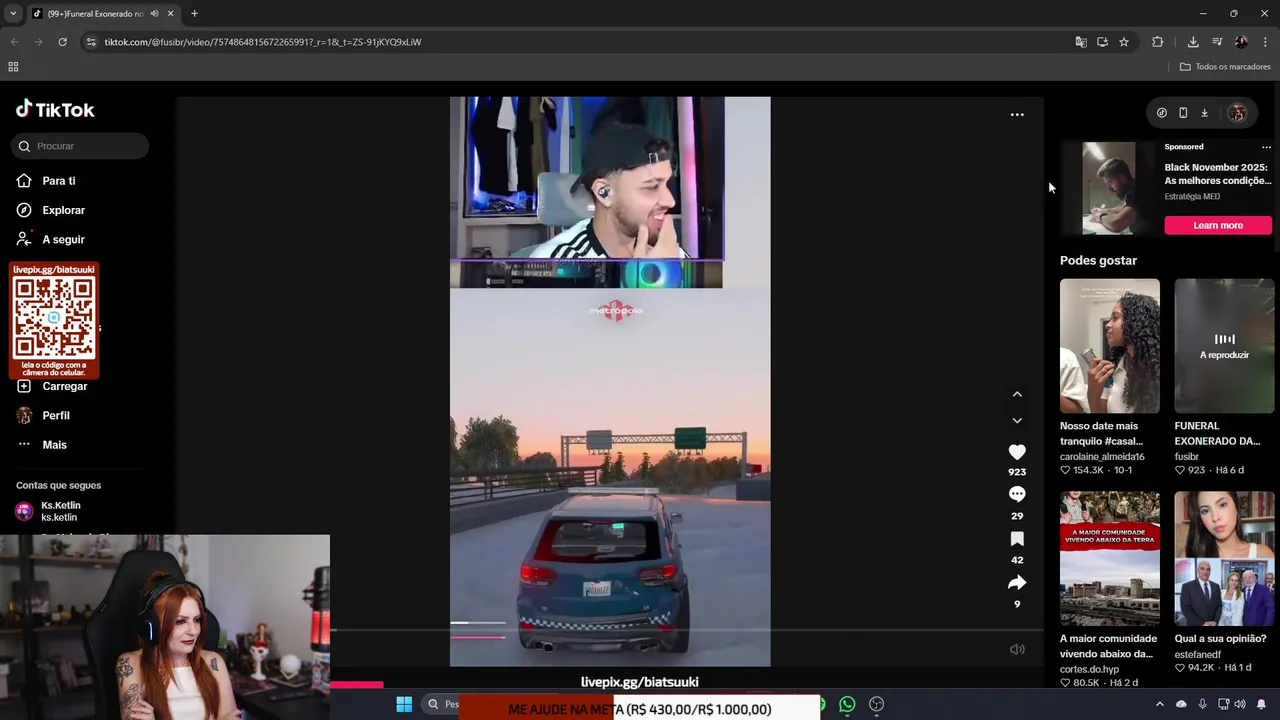Open the A reproduzir FUNERAL EXONERADO thumbnail

point(1224,346)
